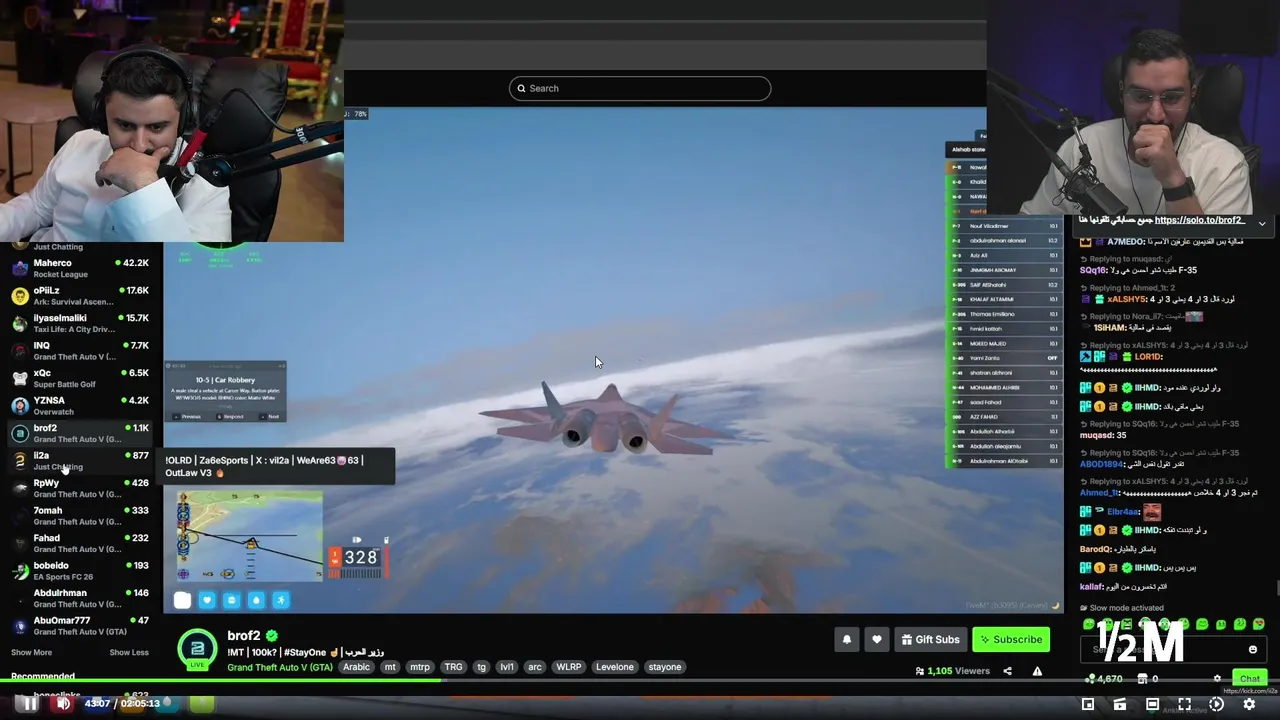
Task: Click username kallaf in chat
Action: [x=1092, y=587]
